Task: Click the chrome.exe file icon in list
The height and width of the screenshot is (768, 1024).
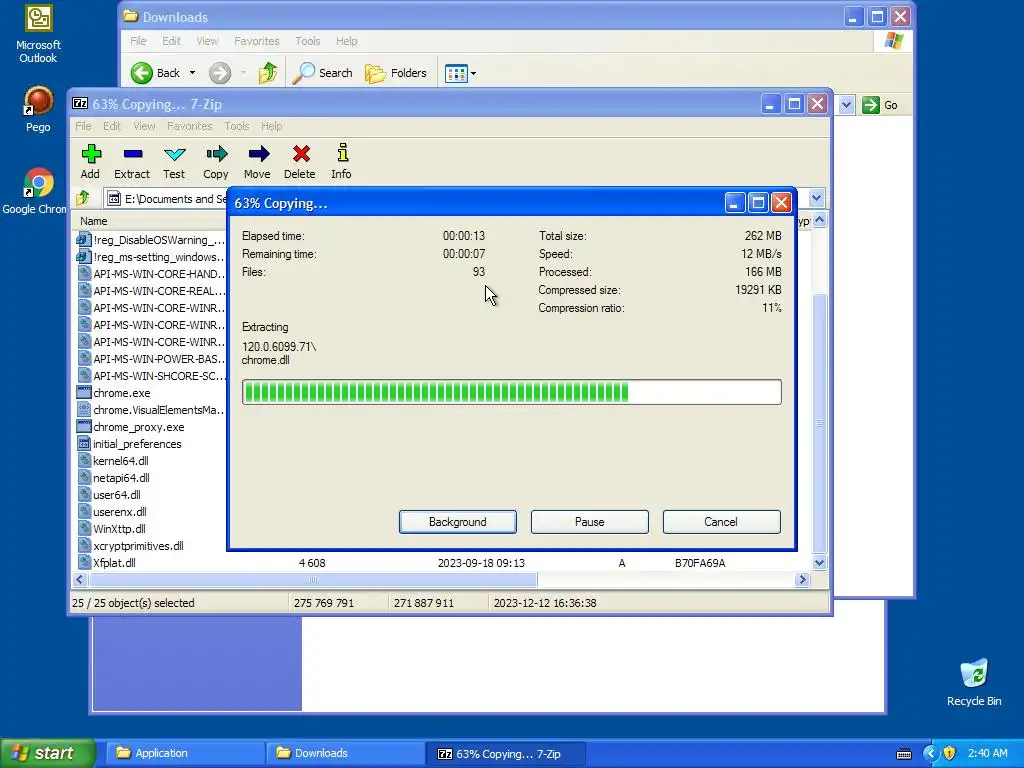Action: 84,392
